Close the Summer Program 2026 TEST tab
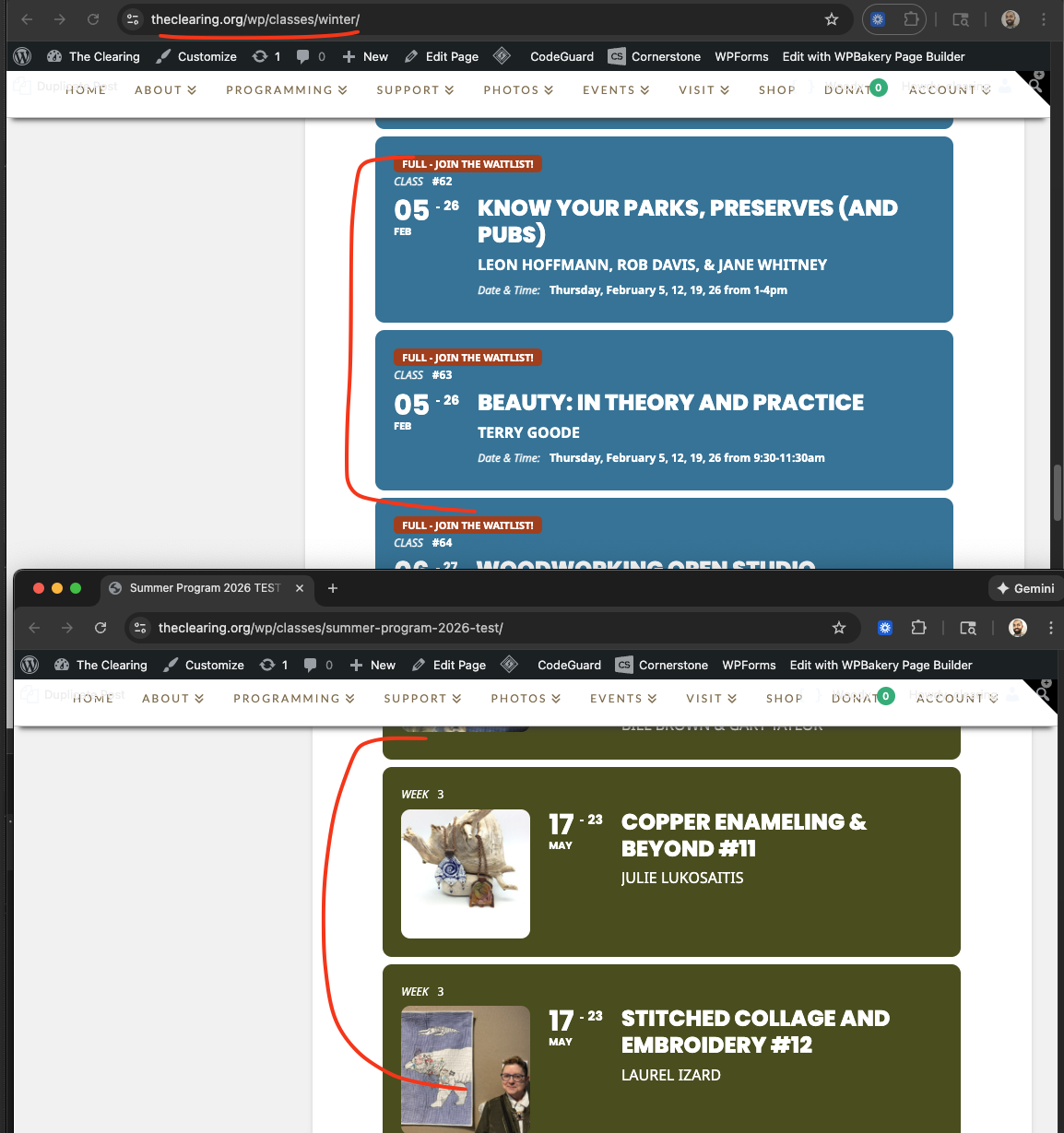 pos(300,588)
